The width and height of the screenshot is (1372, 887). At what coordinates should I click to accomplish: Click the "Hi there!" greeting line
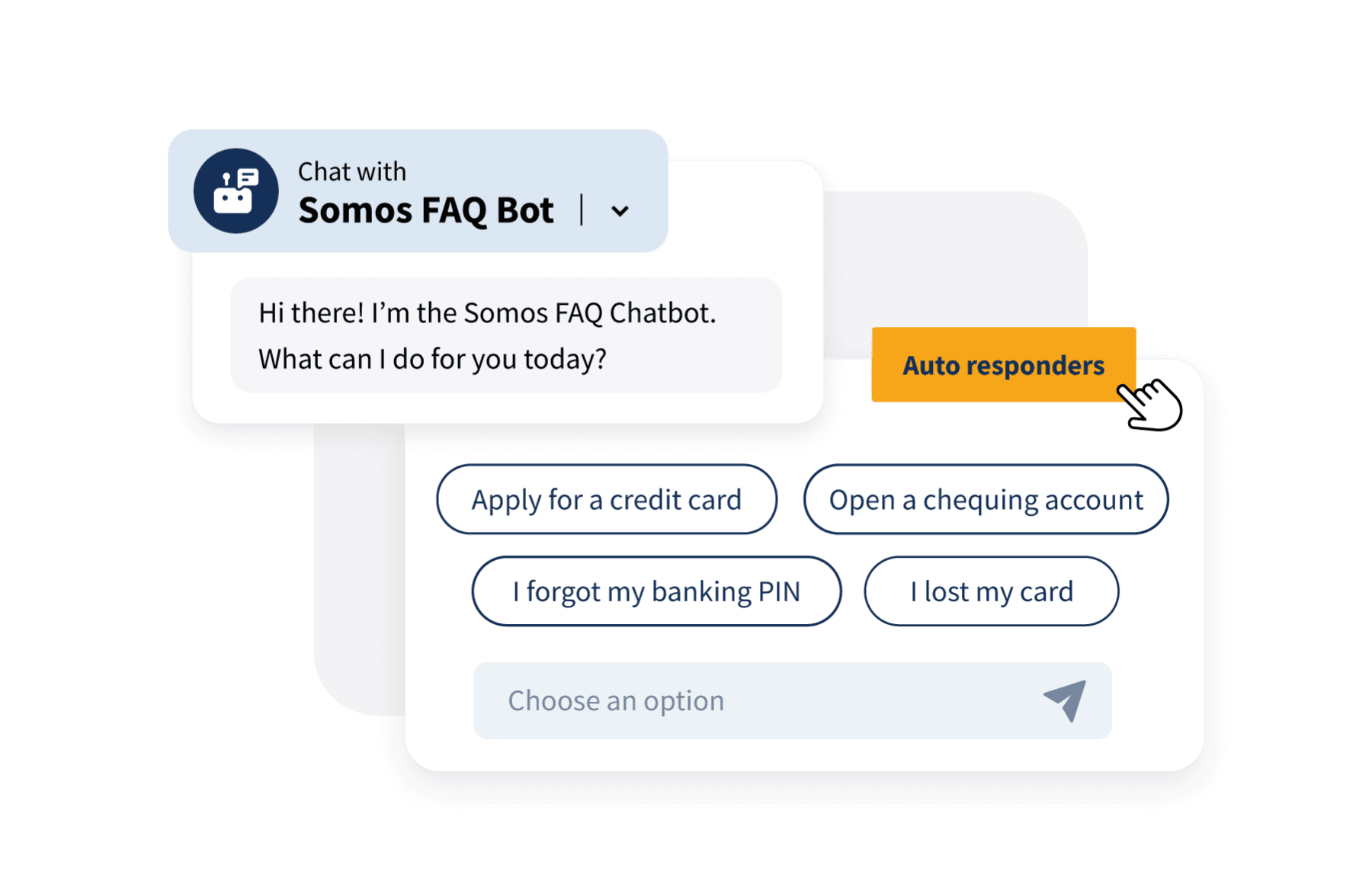[487, 313]
